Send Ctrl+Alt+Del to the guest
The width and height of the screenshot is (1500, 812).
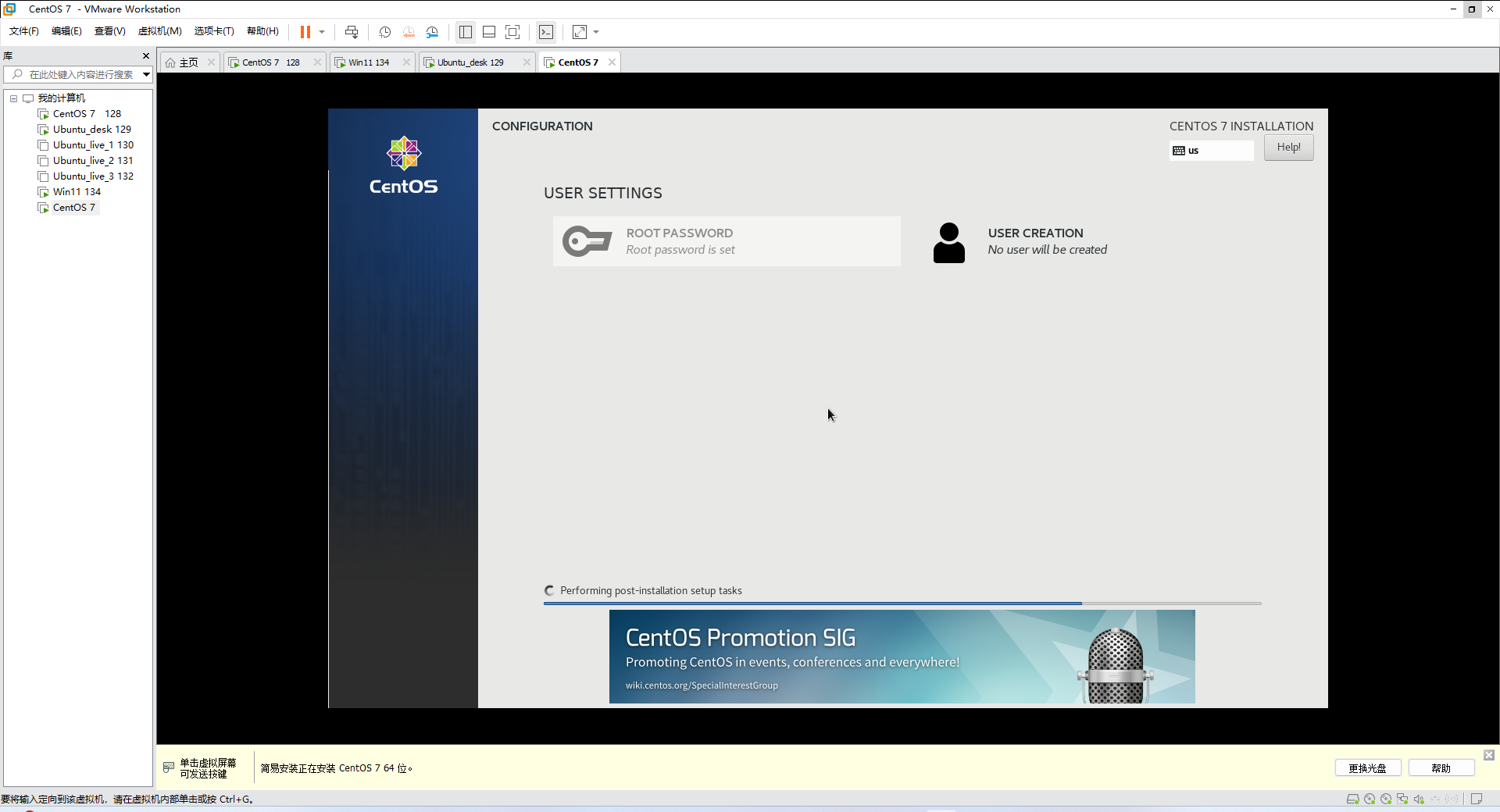[352, 32]
